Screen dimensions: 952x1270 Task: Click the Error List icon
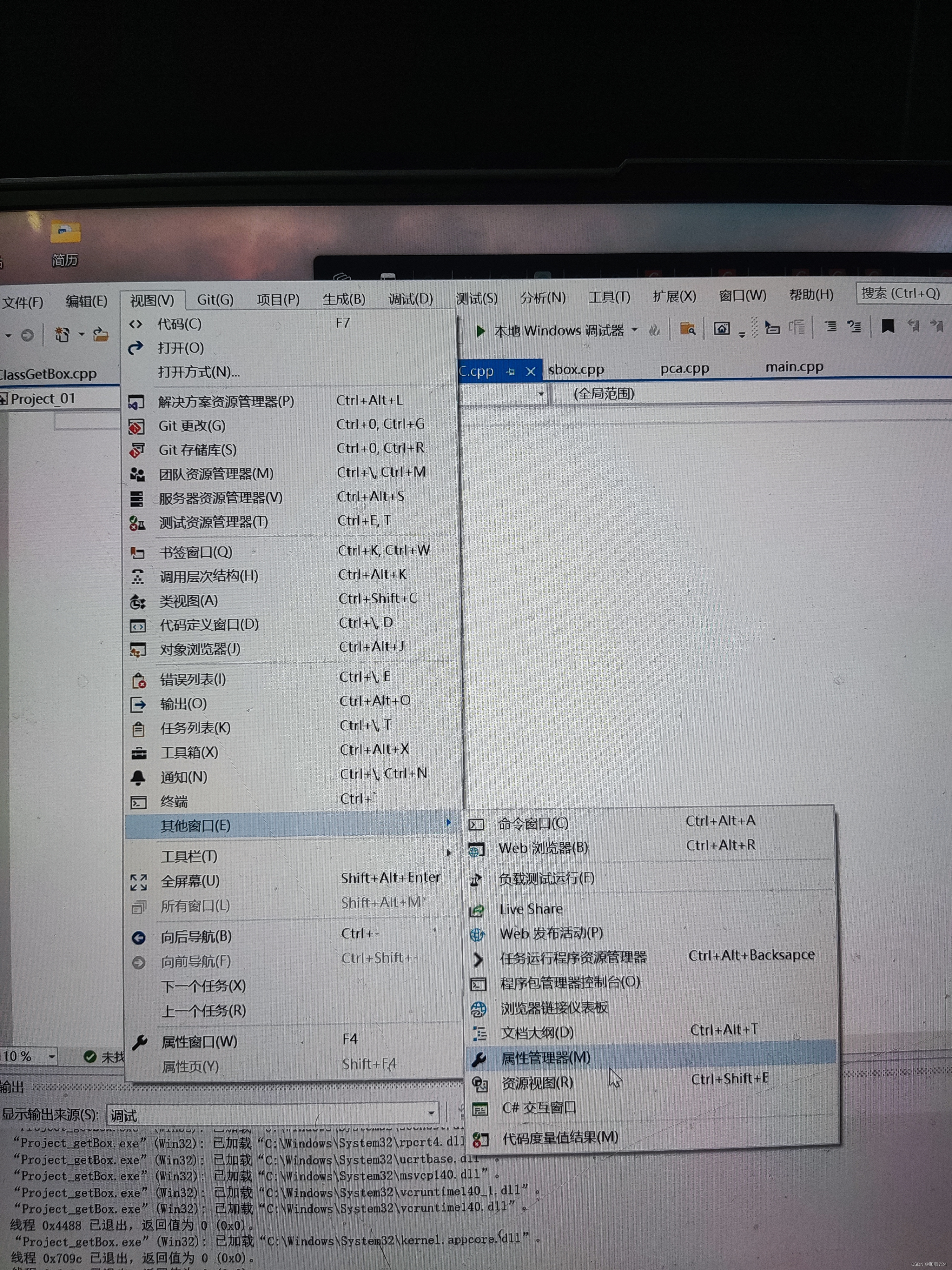click(x=139, y=680)
